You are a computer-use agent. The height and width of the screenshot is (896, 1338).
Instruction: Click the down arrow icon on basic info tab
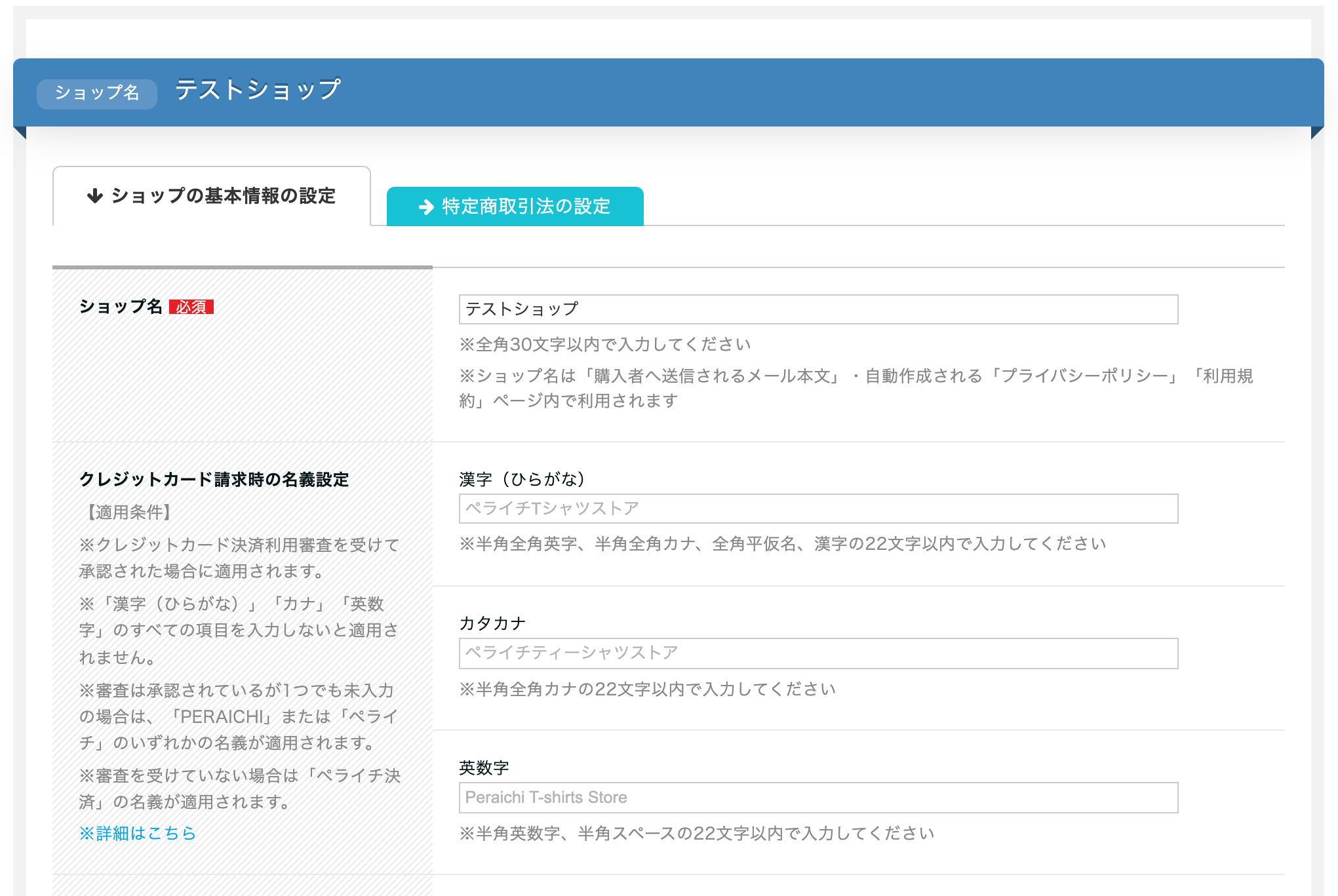[95, 196]
